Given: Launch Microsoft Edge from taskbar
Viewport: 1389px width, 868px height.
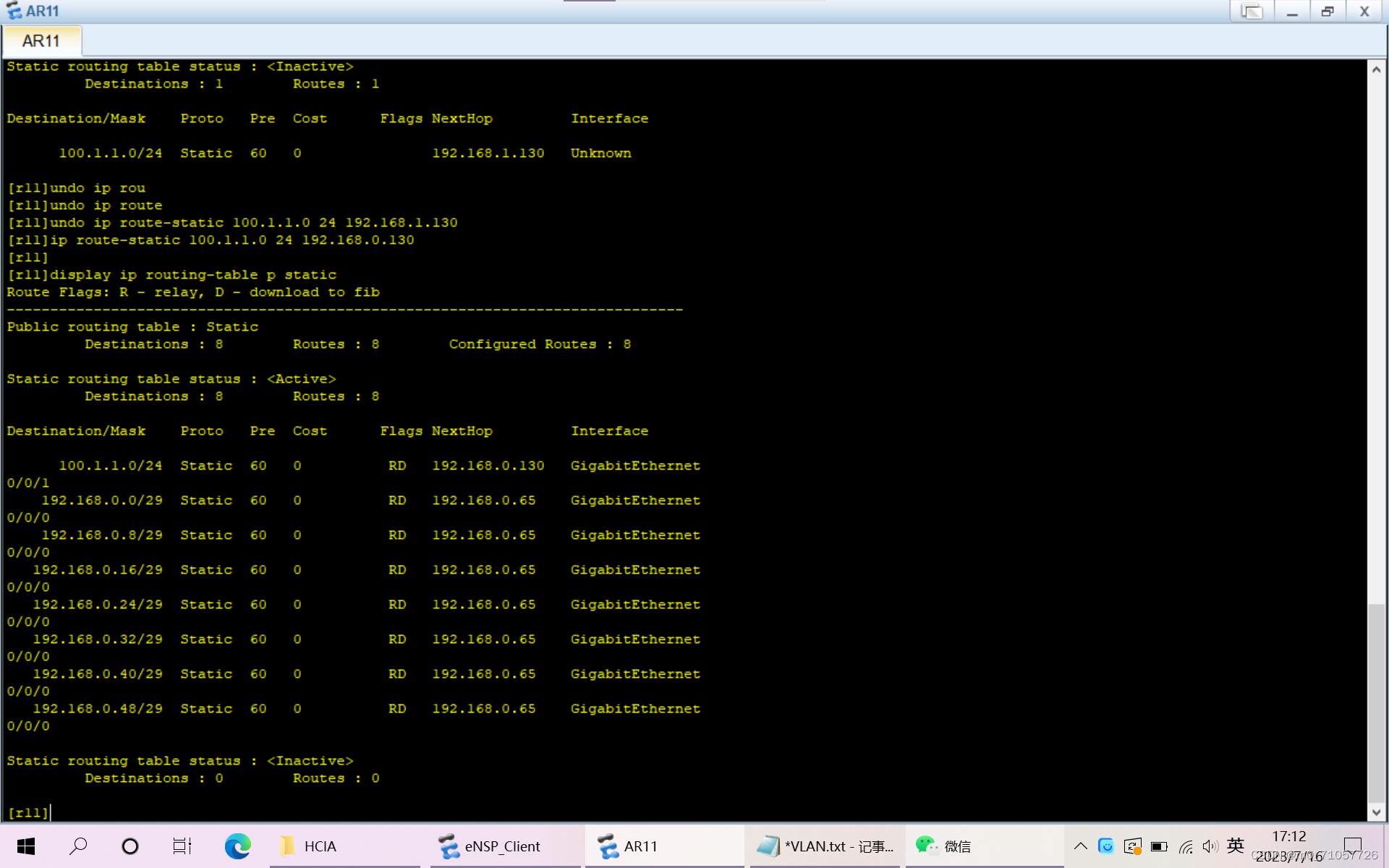Looking at the screenshot, I should (237, 846).
